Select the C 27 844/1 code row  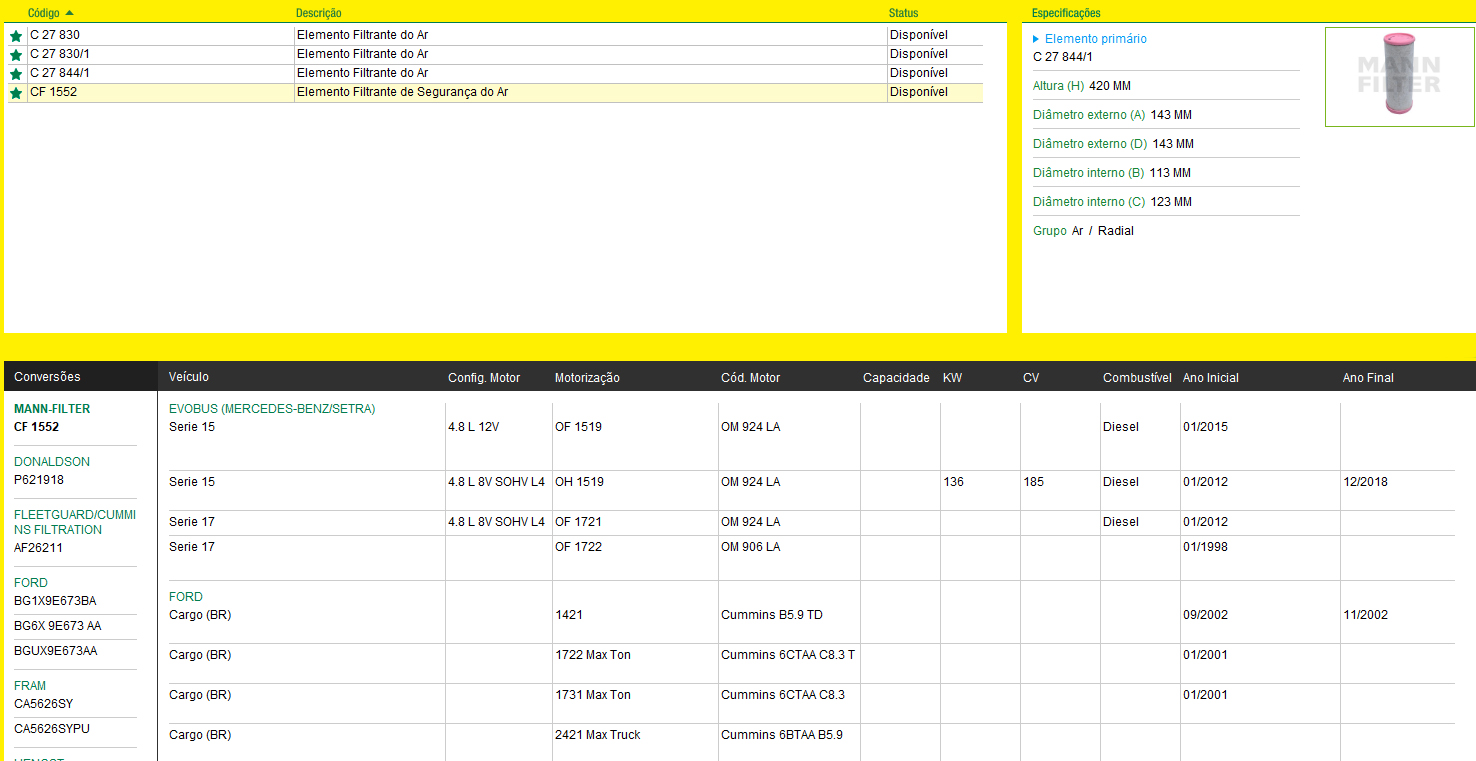click(60, 73)
